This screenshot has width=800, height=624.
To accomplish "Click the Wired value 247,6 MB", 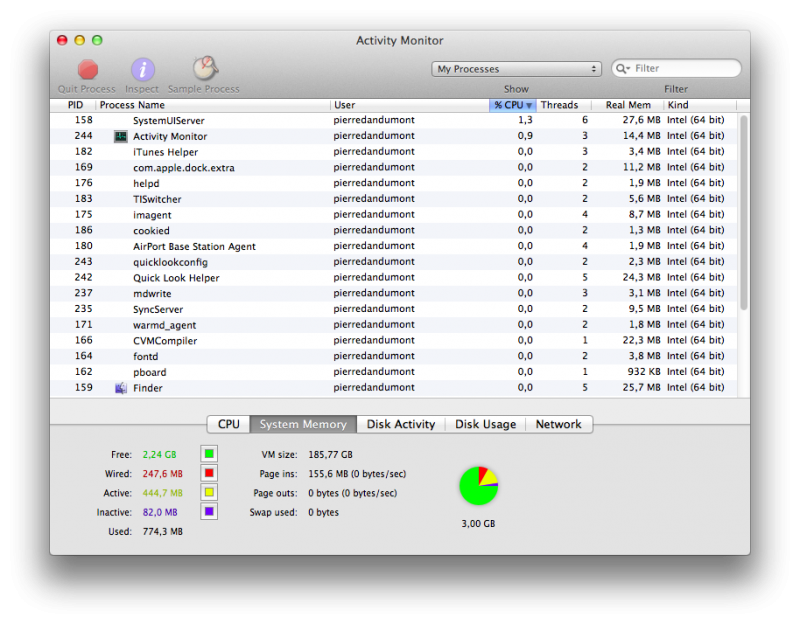I will (162, 474).
